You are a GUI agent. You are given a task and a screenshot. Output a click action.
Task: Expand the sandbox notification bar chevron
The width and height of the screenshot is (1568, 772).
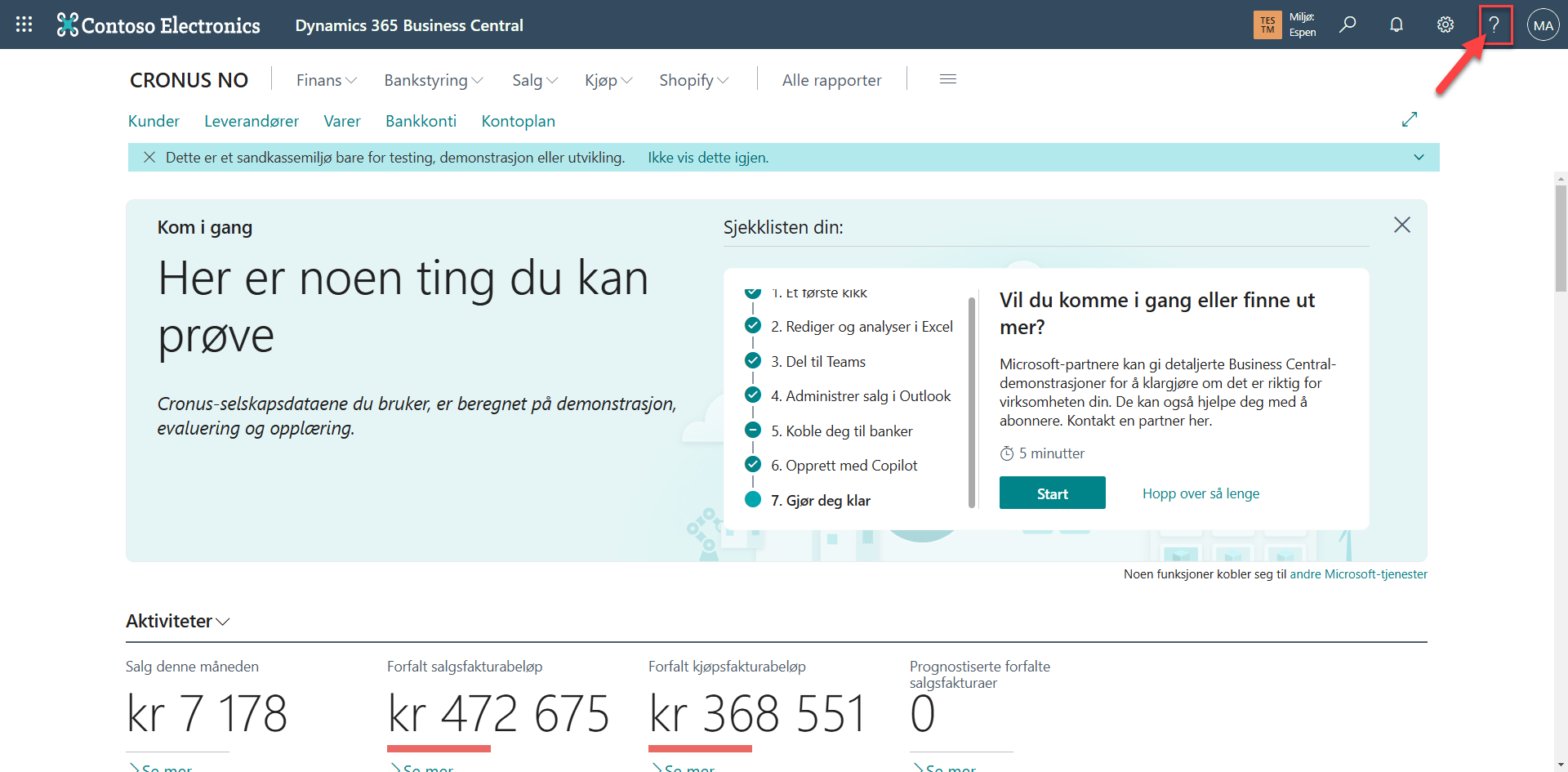pyautogui.click(x=1419, y=157)
